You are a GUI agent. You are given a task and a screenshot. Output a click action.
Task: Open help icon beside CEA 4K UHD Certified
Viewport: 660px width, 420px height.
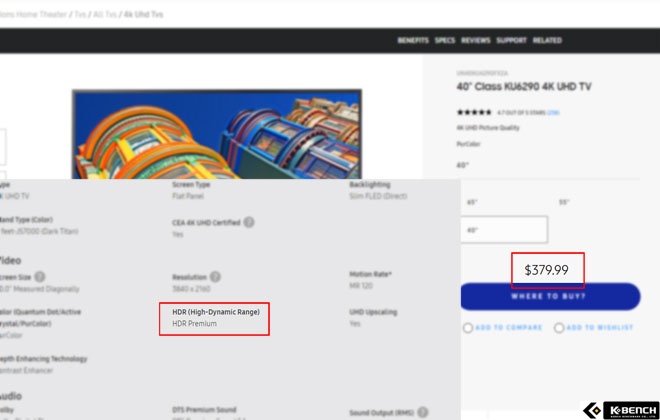[249, 222]
